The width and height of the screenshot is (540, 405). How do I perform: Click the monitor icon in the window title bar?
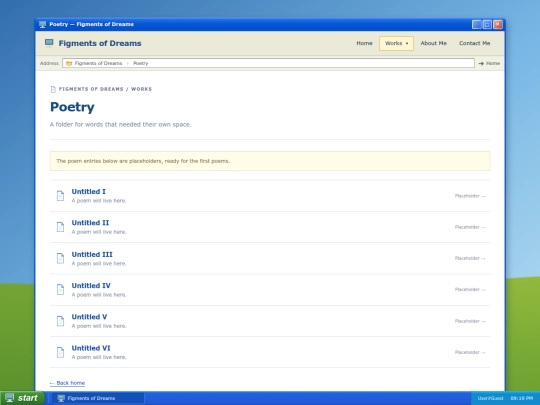pyautogui.click(x=42, y=24)
